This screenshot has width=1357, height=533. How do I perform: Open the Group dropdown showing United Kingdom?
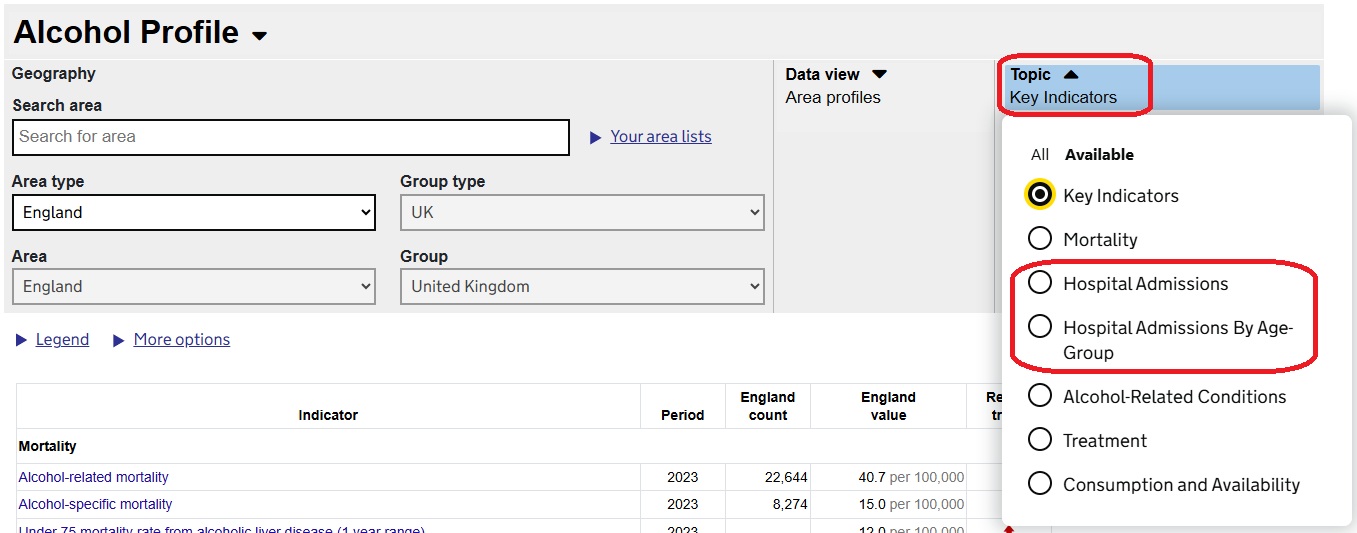coord(582,286)
